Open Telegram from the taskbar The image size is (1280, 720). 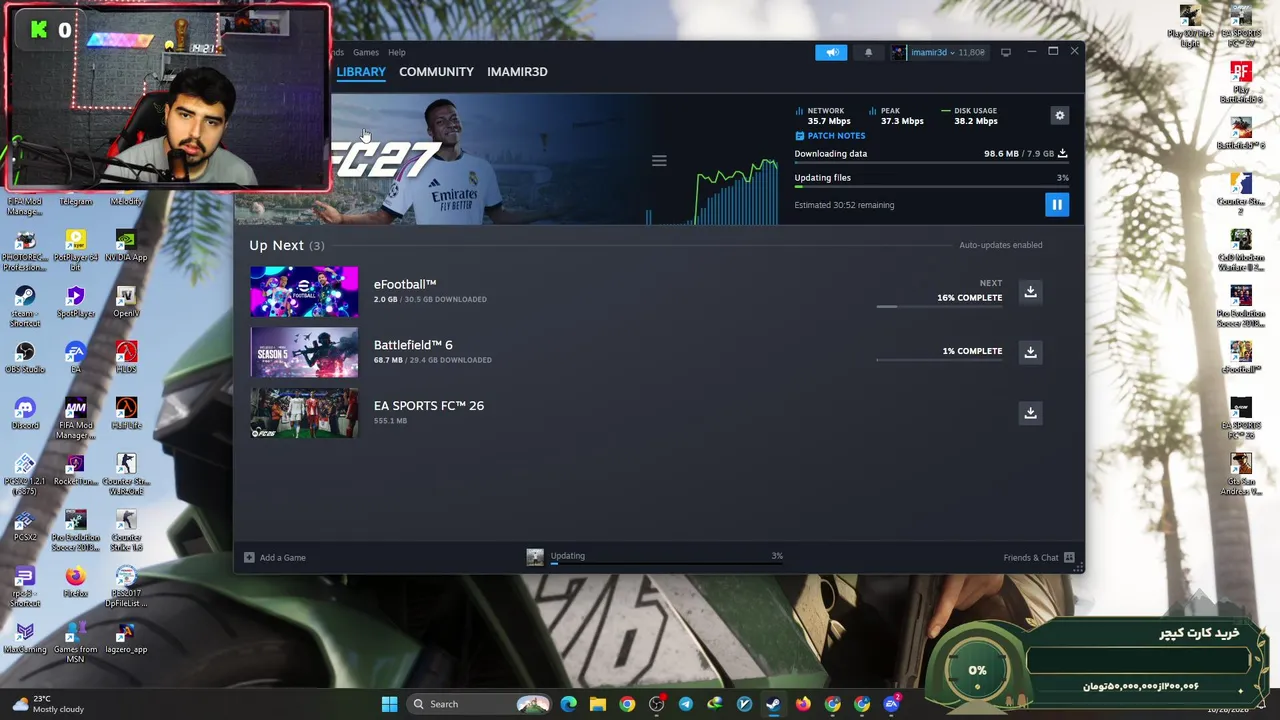[685, 704]
